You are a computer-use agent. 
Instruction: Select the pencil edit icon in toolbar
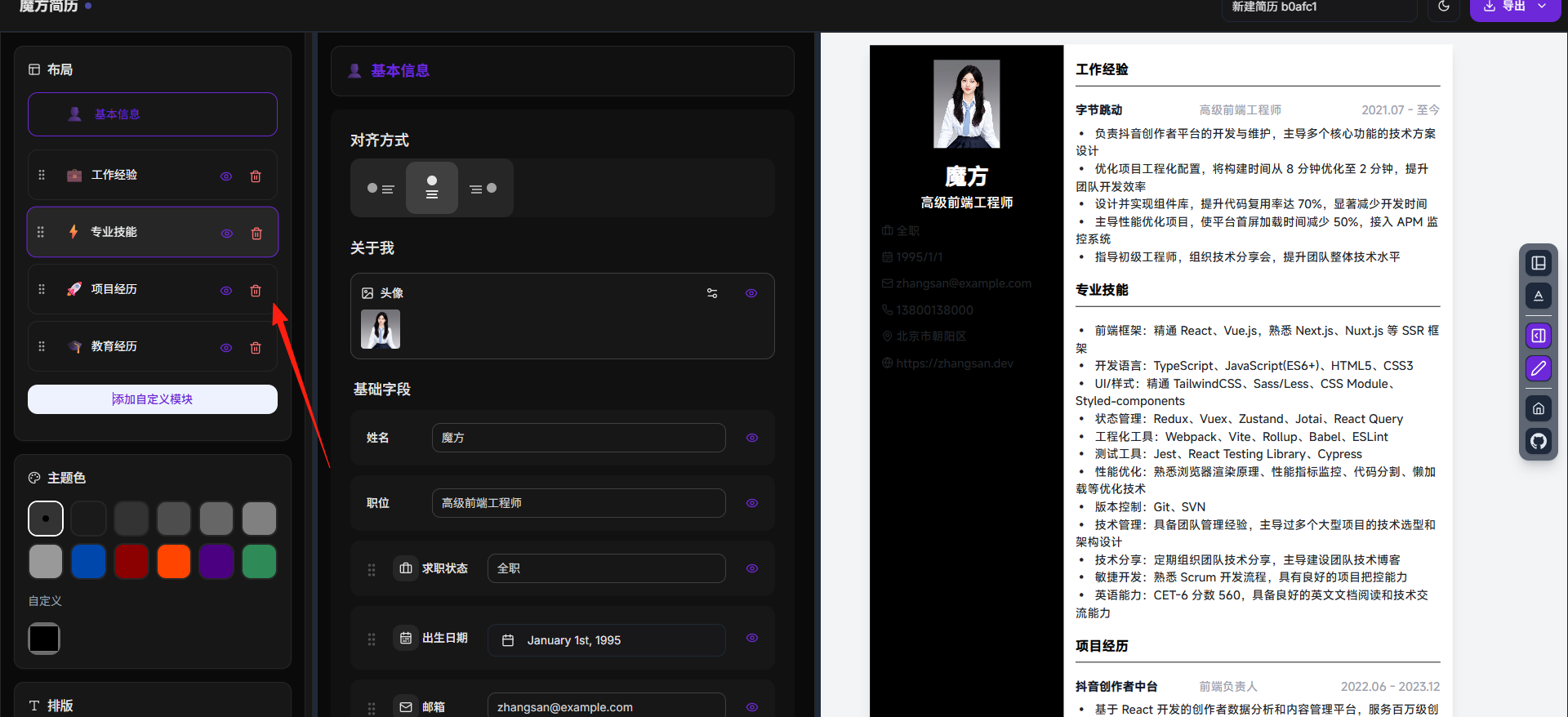[x=1539, y=368]
